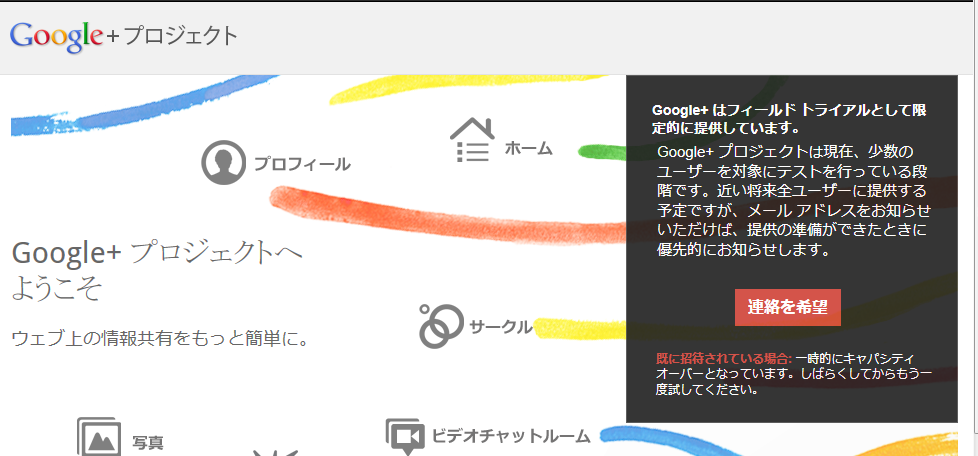The width and height of the screenshot is (978, 456).
Task: Click the red 連絡を希望 button
Action: point(788,307)
